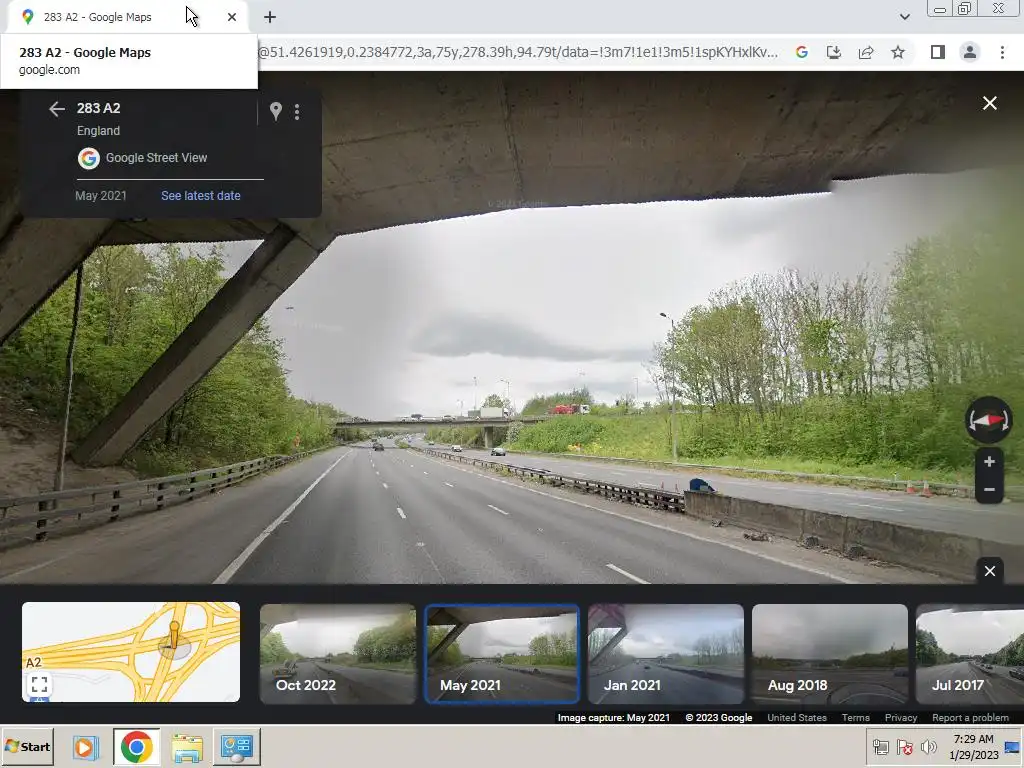Zoom in with the plus button
This screenshot has height=768, width=1024.
coord(989,462)
